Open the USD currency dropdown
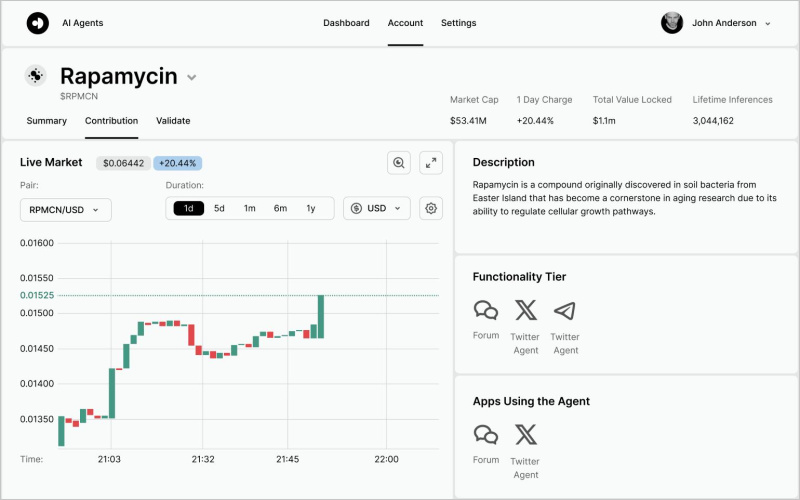This screenshot has width=800, height=500. pos(376,208)
